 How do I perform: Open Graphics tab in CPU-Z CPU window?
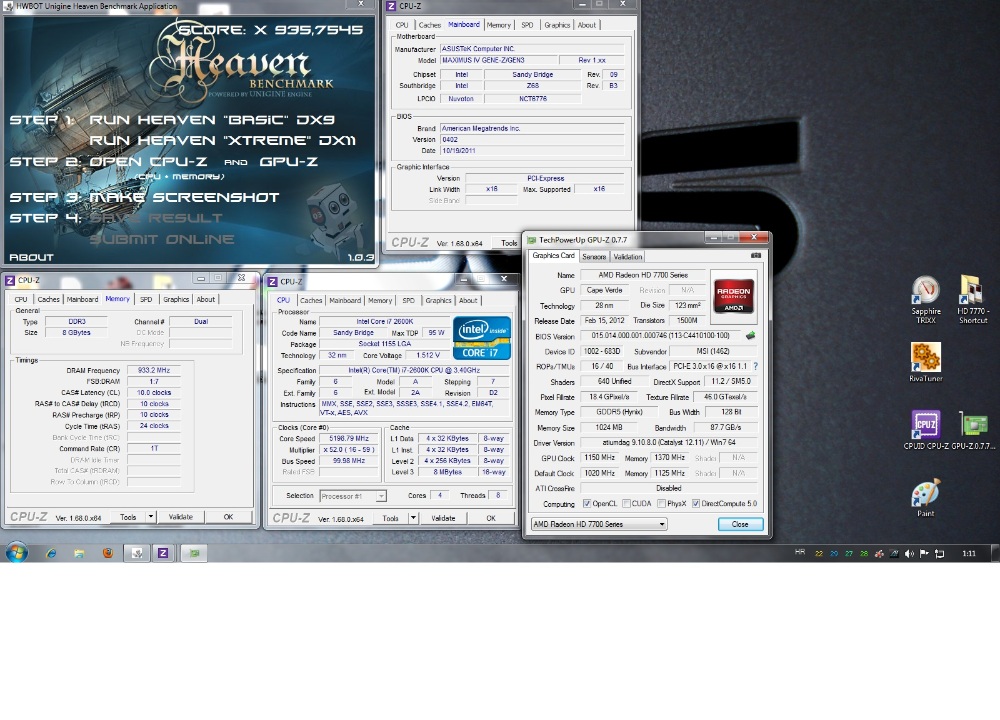tap(438, 300)
